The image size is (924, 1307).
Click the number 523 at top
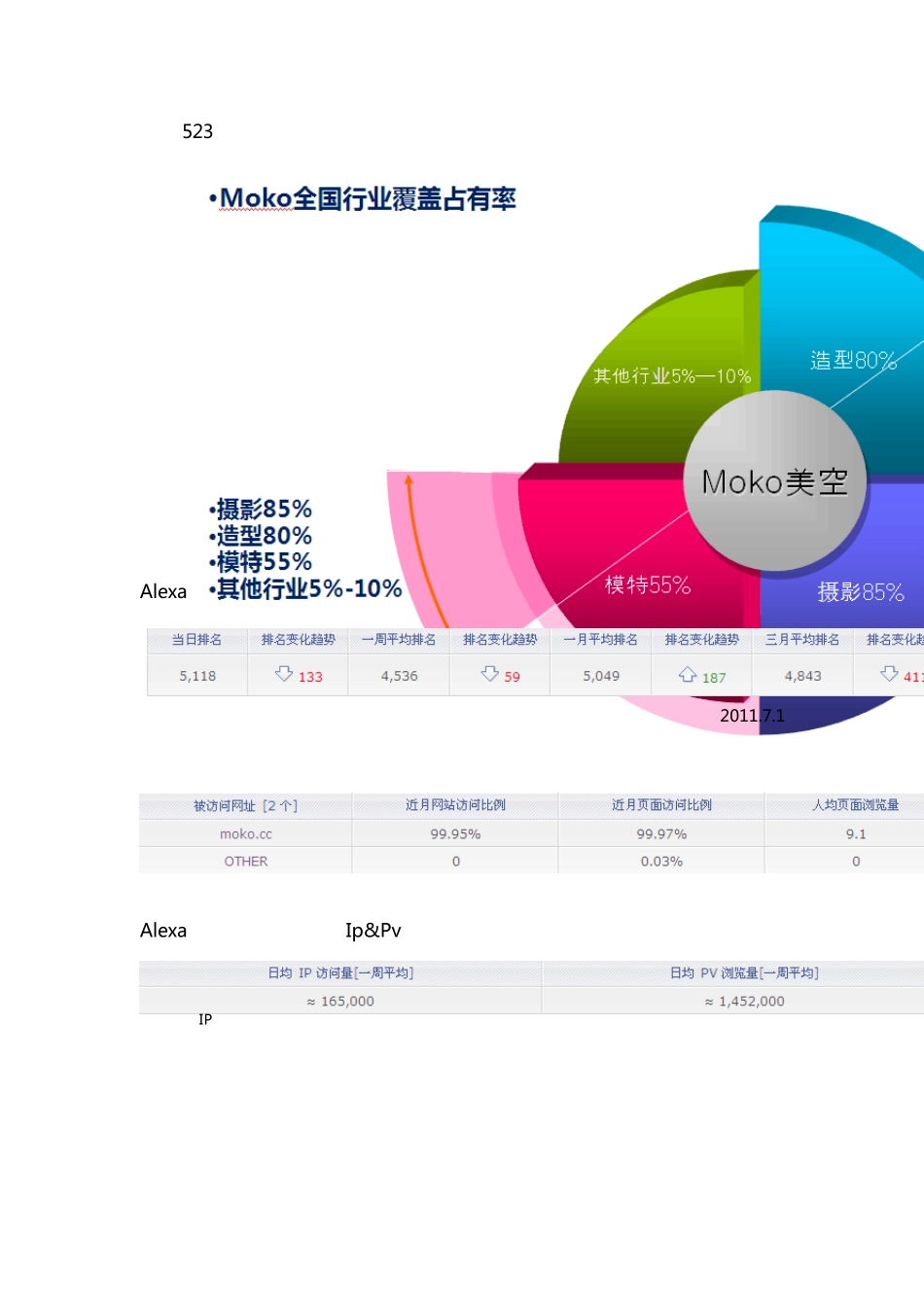tap(197, 131)
